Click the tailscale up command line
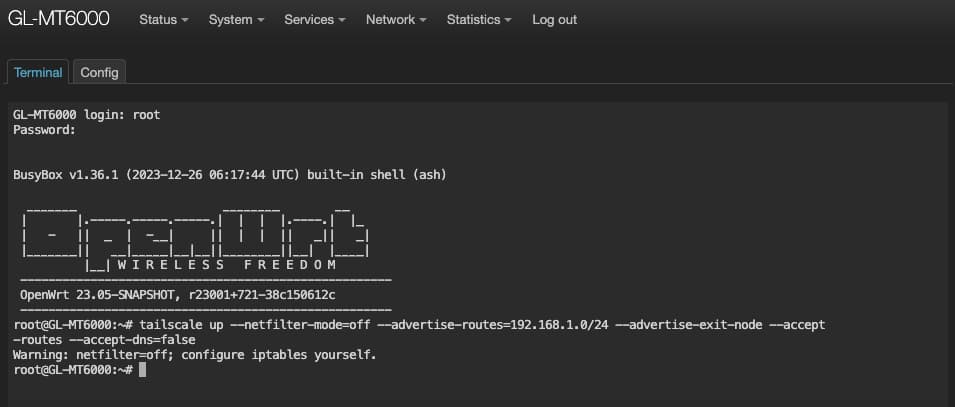The image size is (955, 407). tap(420, 326)
